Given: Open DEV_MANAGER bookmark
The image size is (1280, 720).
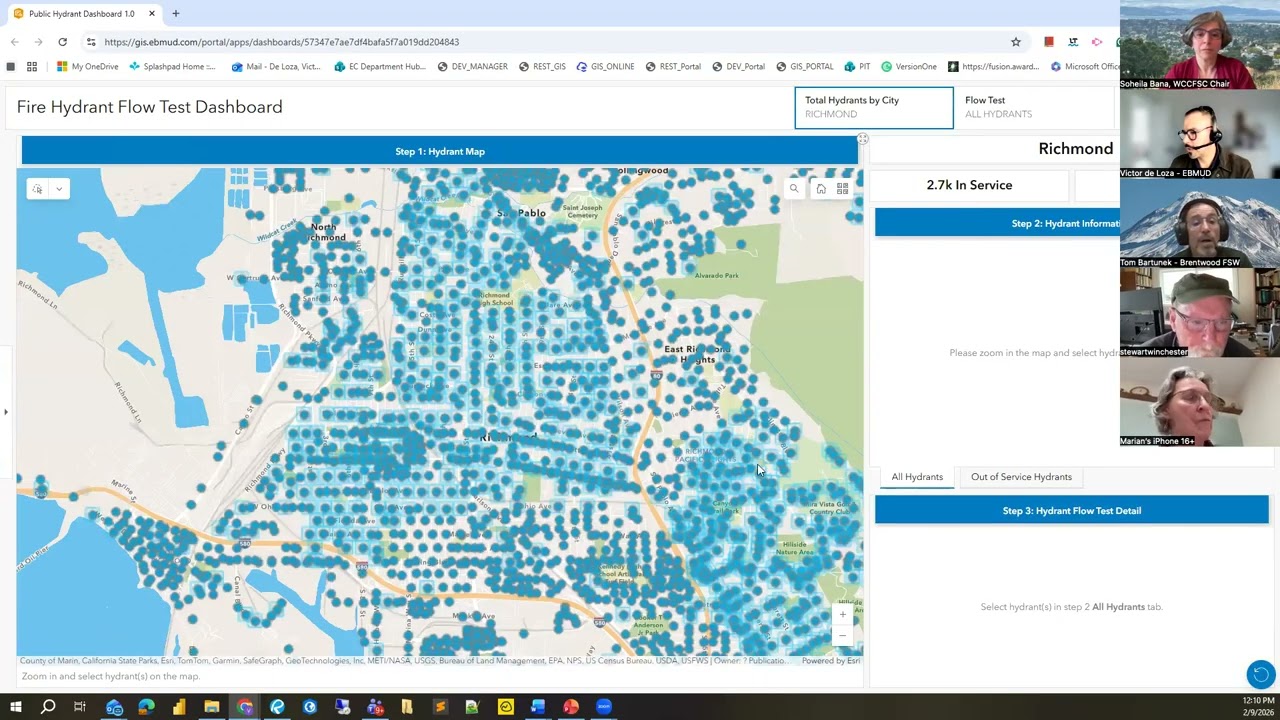Looking at the screenshot, I should coord(473,67).
